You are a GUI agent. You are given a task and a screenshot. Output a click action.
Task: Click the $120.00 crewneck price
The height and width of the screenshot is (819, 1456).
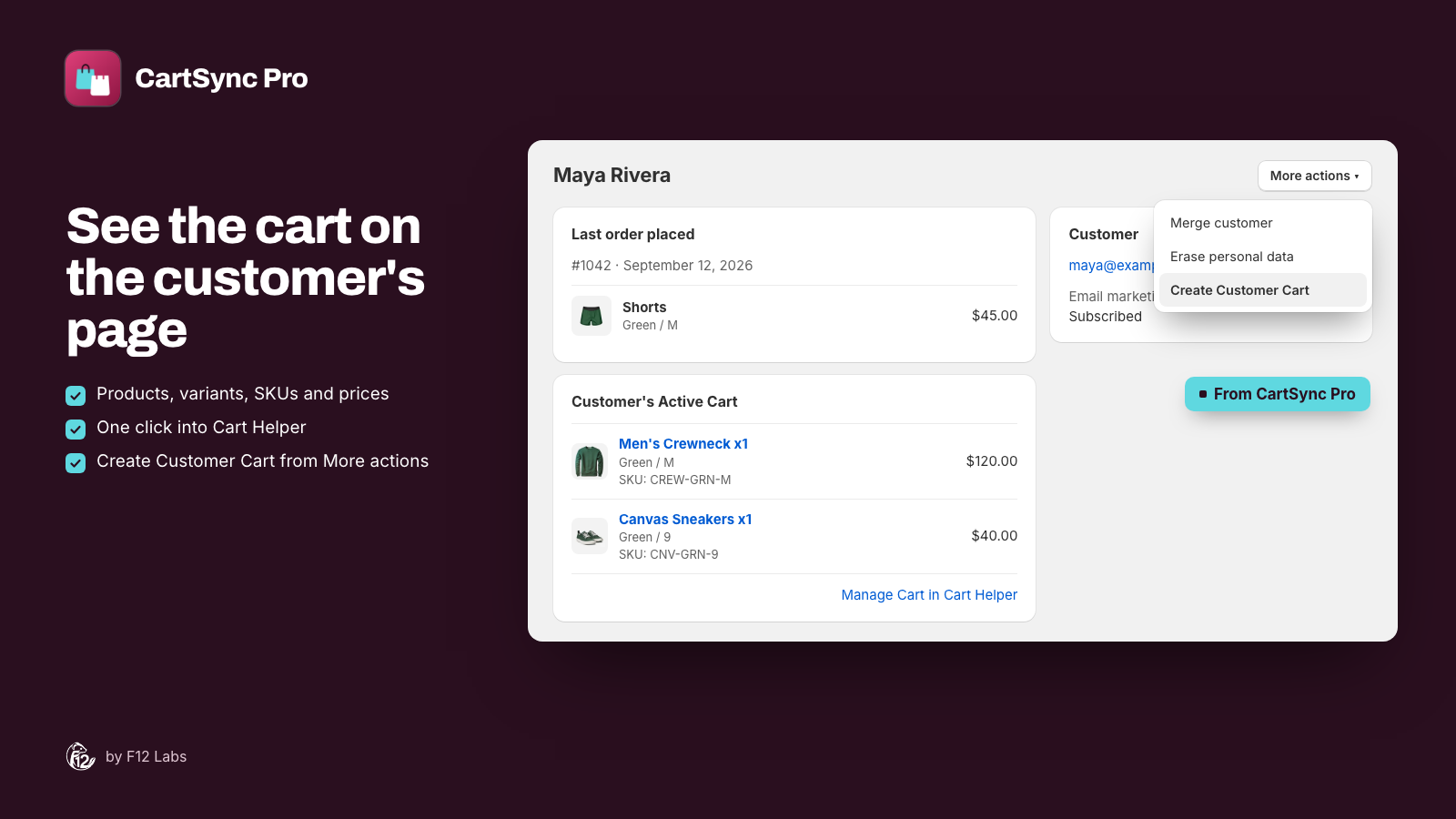click(992, 461)
